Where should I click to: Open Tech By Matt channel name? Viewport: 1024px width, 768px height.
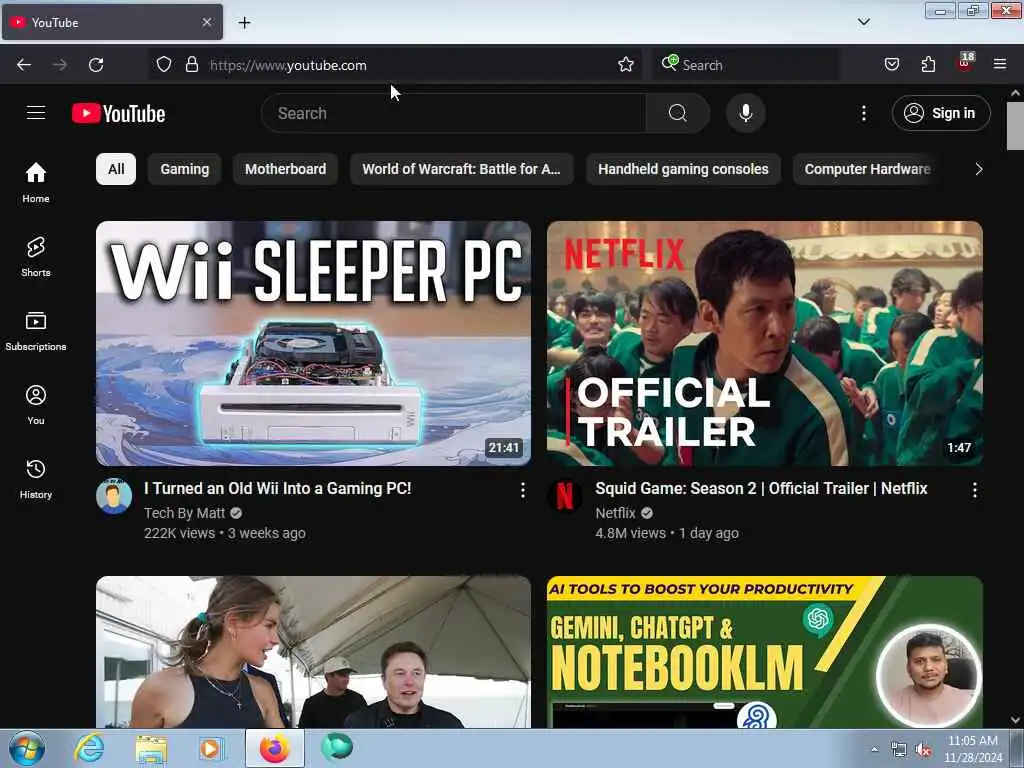tap(184, 513)
